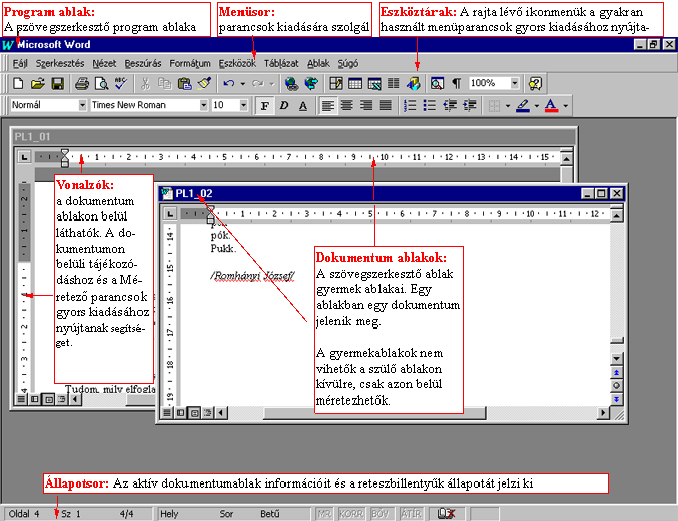Undo the last action with the Undo arrow
Image resolution: width=678 pixels, height=521 pixels.
coord(229,84)
